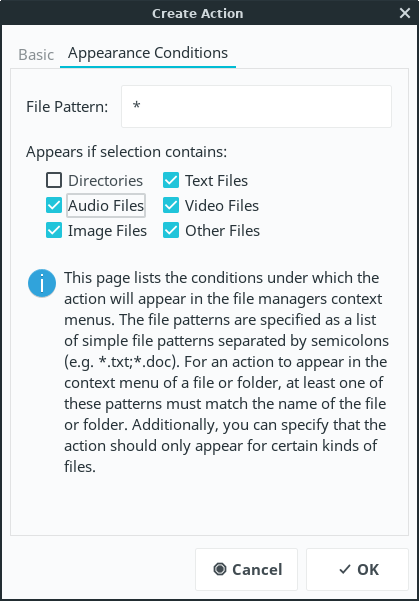Enable the Directories checkbox
Screen dimensions: 419x601
tap(54, 180)
